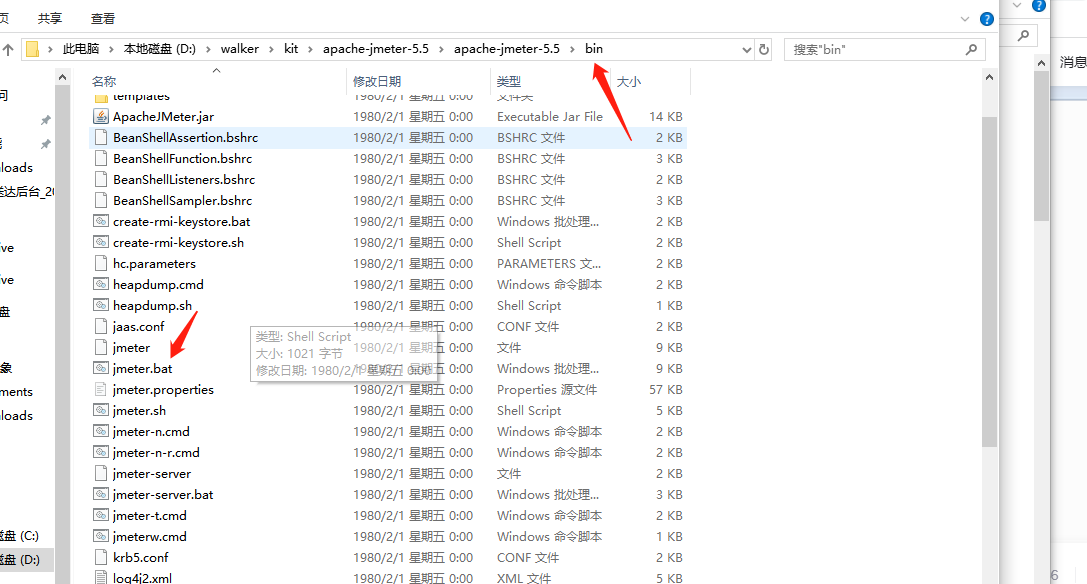Expand the chevron after walker breadcrumb
Image resolution: width=1087 pixels, height=584 pixels.
[272, 49]
